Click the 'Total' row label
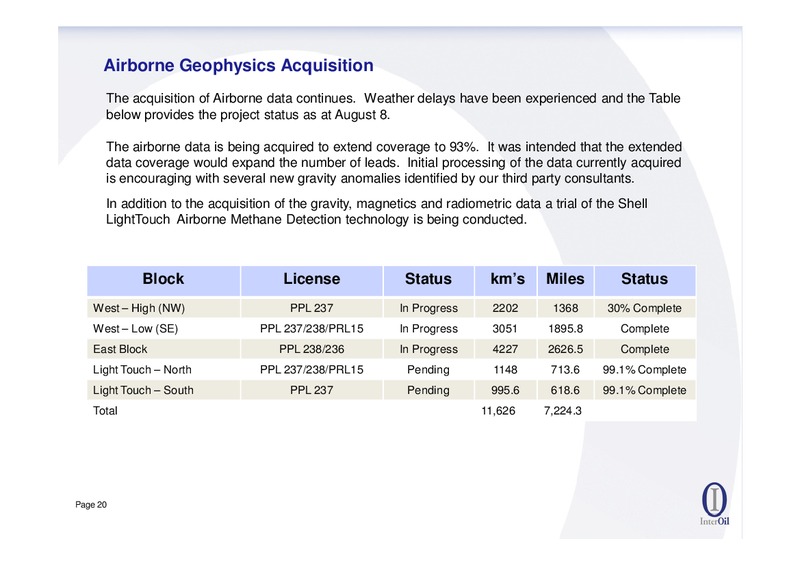Viewport: 800px width, 565px height. 105,411
